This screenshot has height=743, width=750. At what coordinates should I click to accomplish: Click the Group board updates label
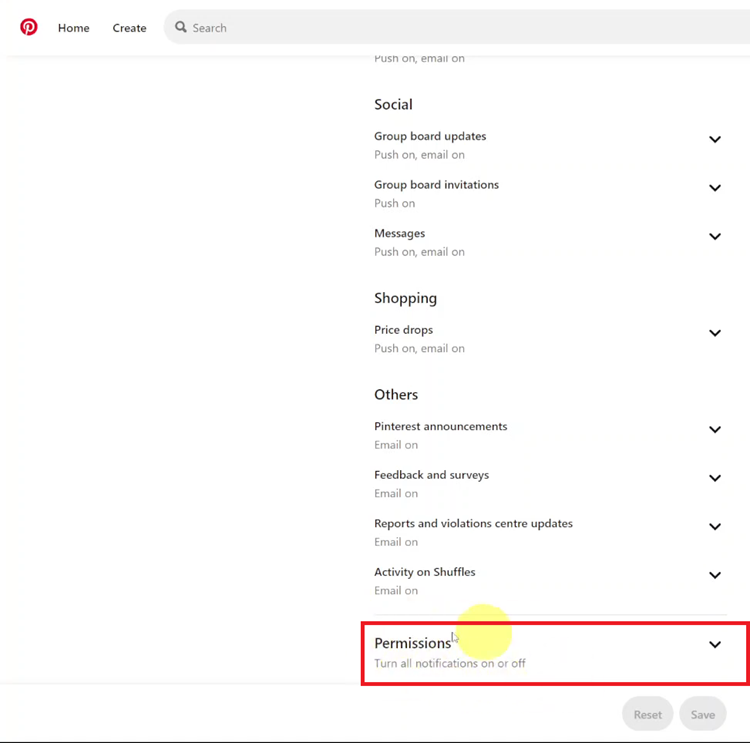[x=430, y=136]
